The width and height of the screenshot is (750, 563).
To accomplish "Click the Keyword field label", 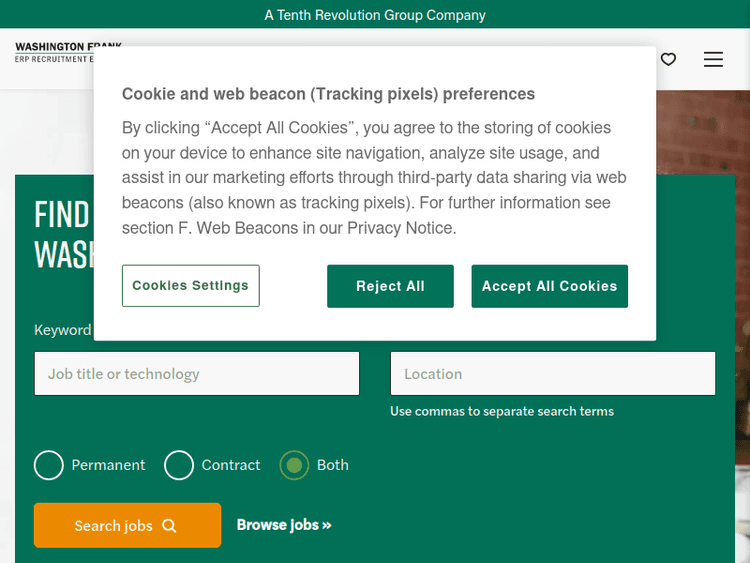I will click(62, 330).
